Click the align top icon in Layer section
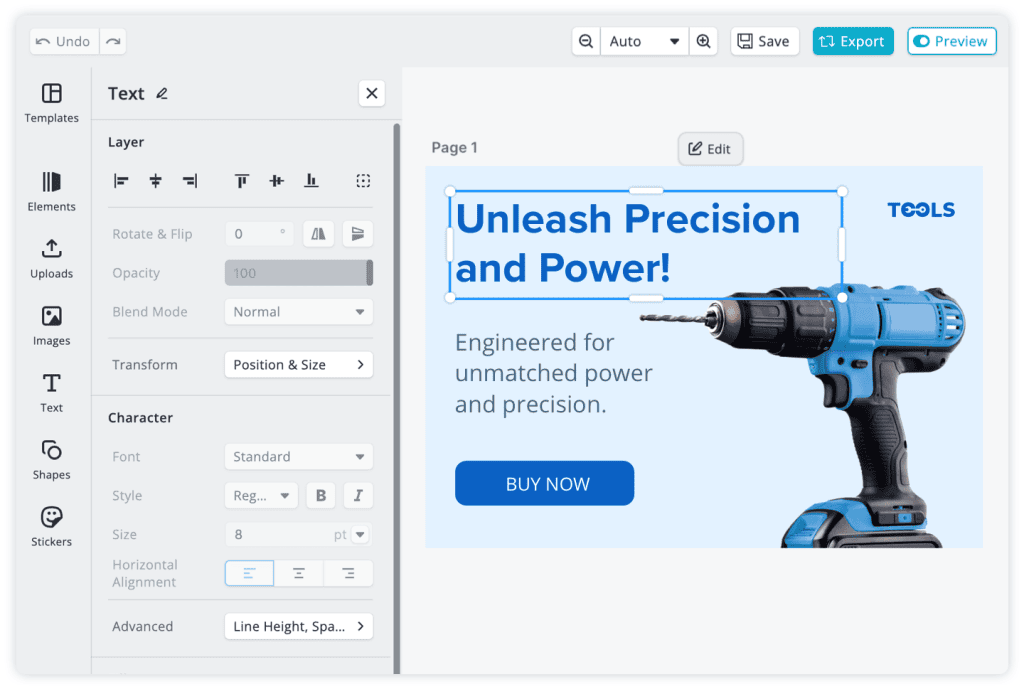The height and width of the screenshot is (689, 1024). click(x=241, y=181)
